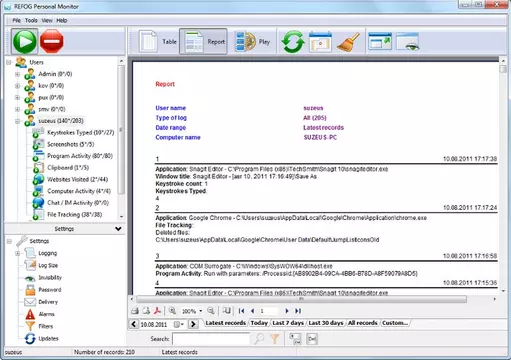This screenshot has width=511, height=360.
Task: Click the report page number field
Action: [269, 311]
